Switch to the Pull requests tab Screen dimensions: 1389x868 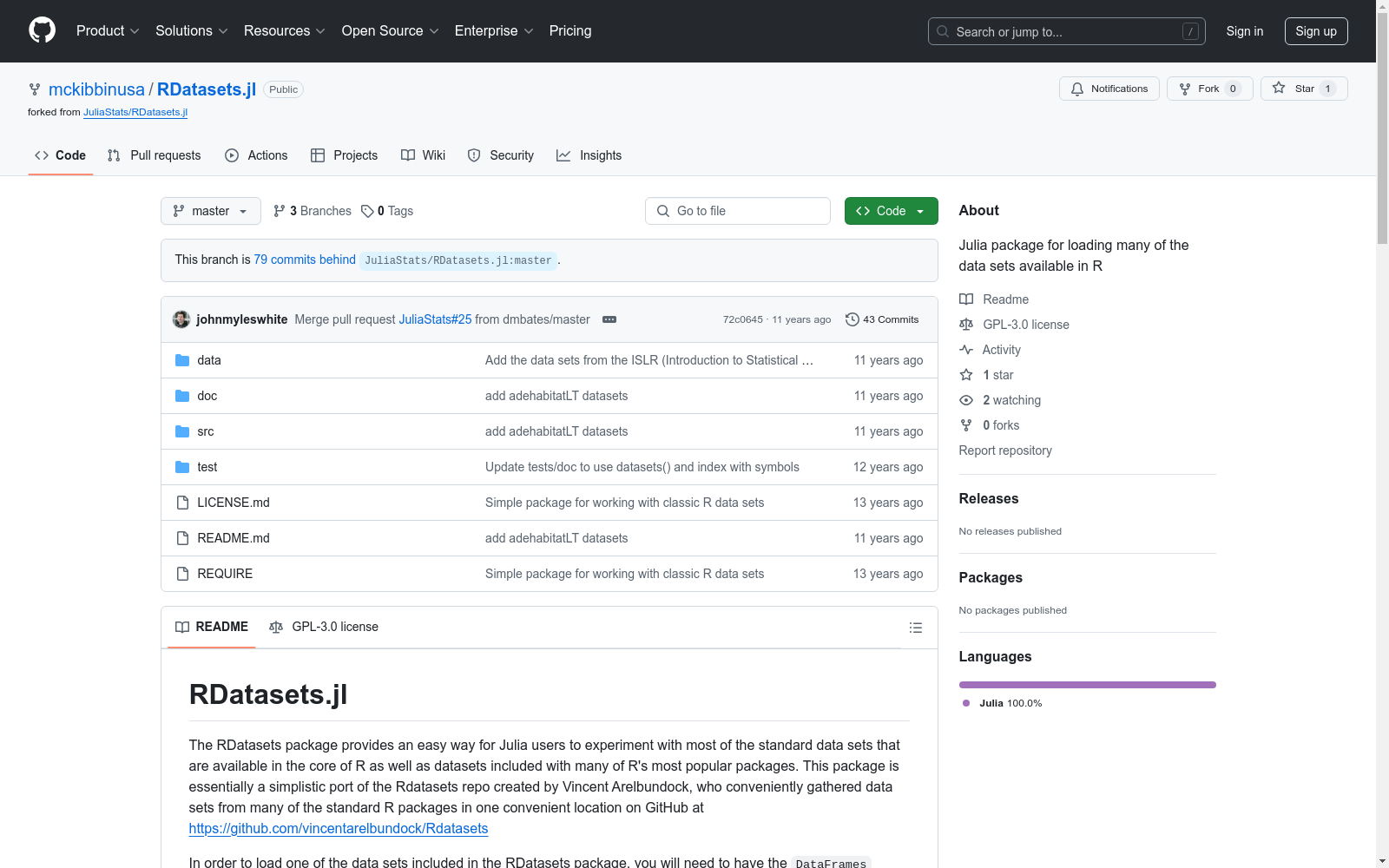click(154, 155)
